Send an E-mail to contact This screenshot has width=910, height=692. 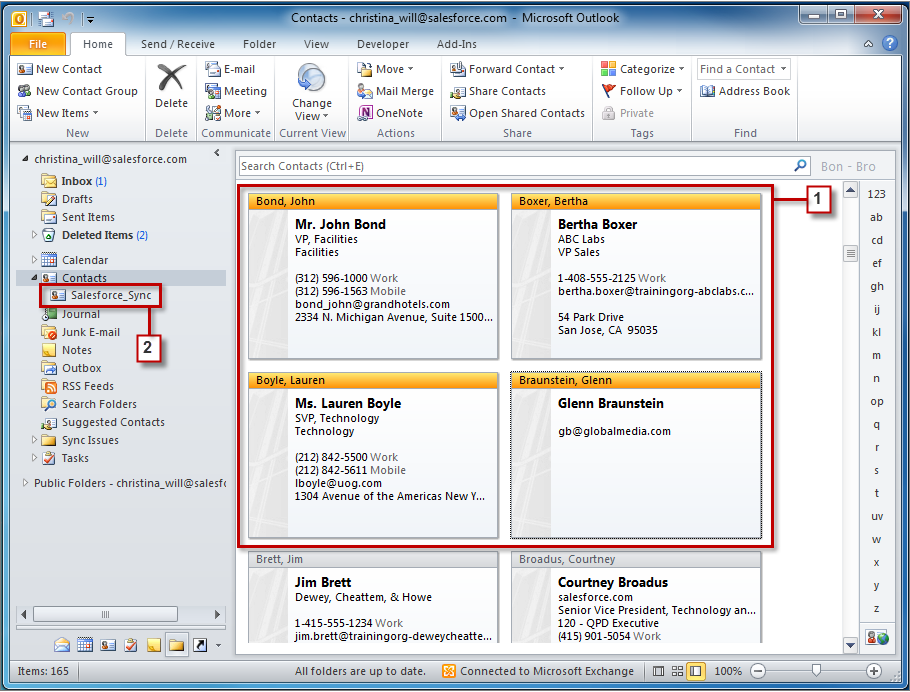230,69
